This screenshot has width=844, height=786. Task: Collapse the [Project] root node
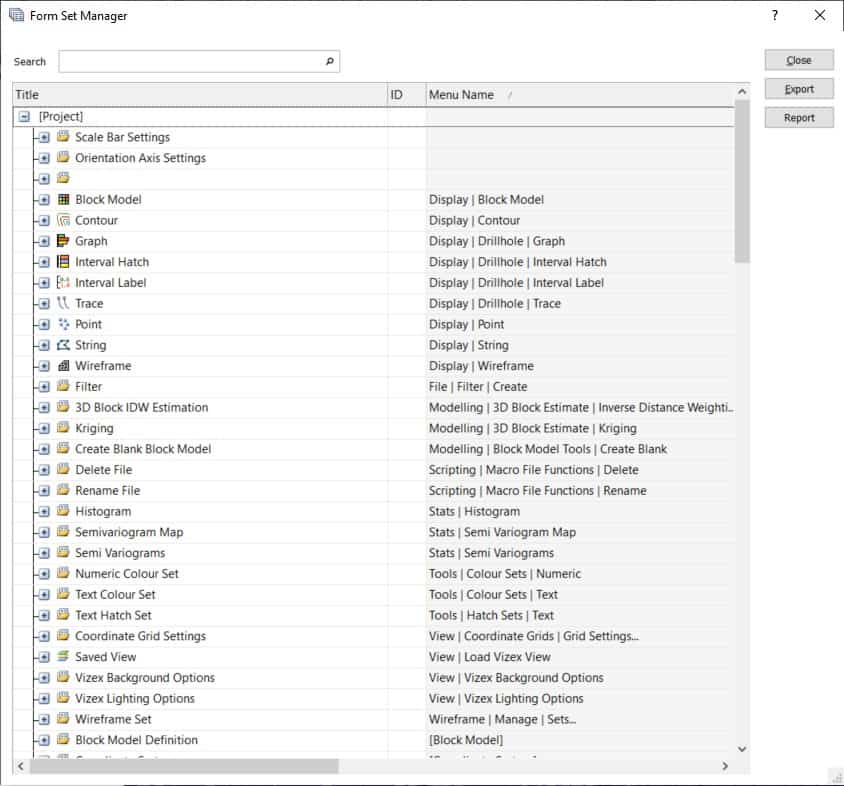pos(25,117)
